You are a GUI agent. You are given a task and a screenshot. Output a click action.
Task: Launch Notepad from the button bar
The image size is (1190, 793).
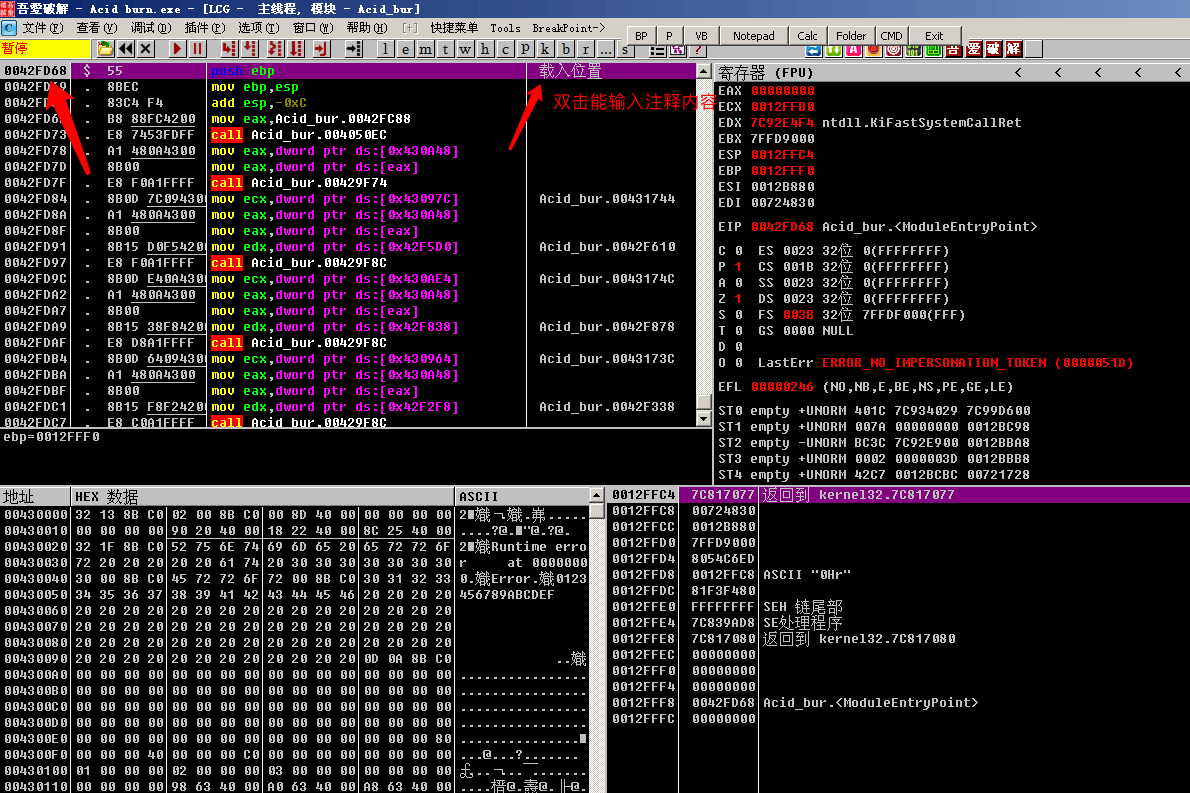[754, 36]
